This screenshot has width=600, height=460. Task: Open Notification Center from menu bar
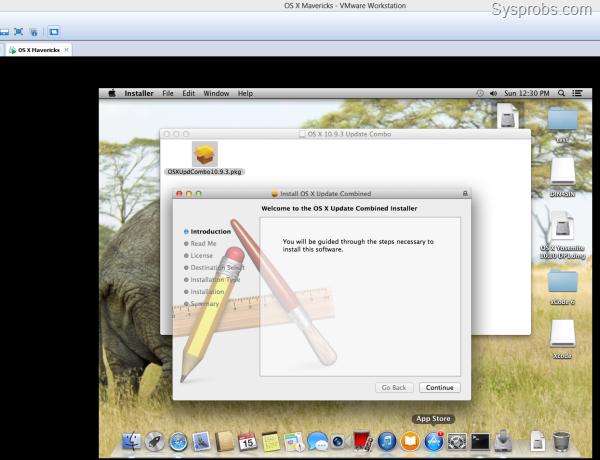click(577, 93)
